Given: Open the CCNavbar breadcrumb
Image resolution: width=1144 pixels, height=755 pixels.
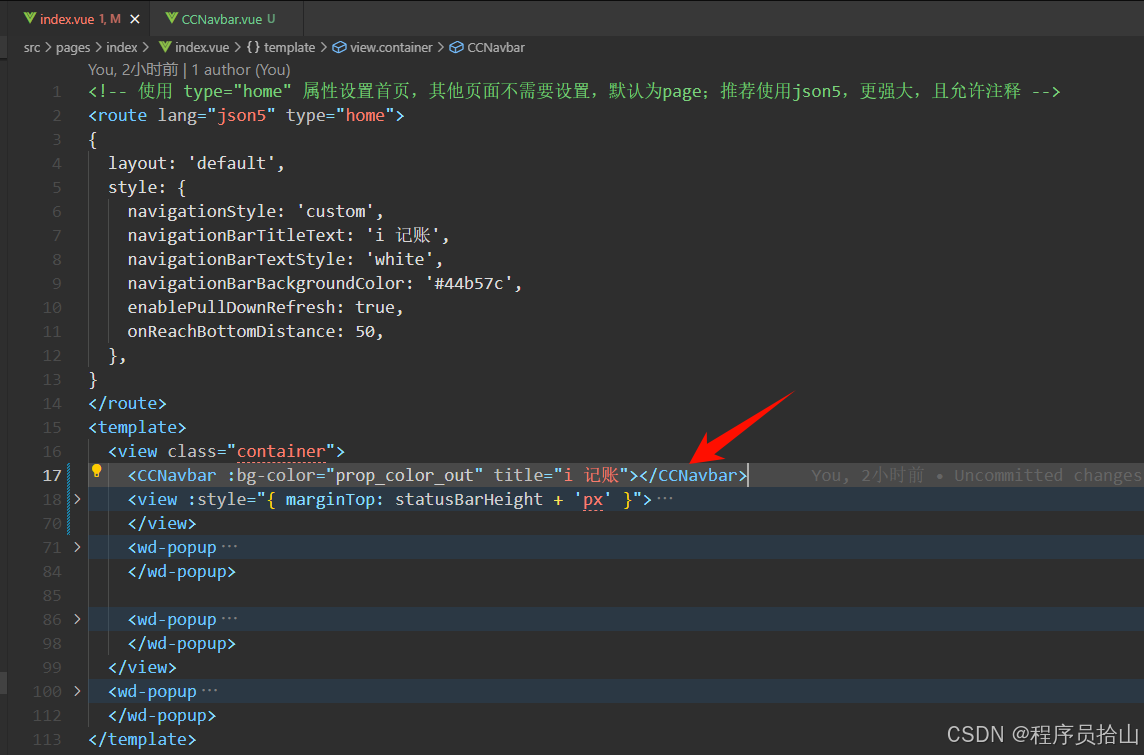Looking at the screenshot, I should click(x=495, y=47).
